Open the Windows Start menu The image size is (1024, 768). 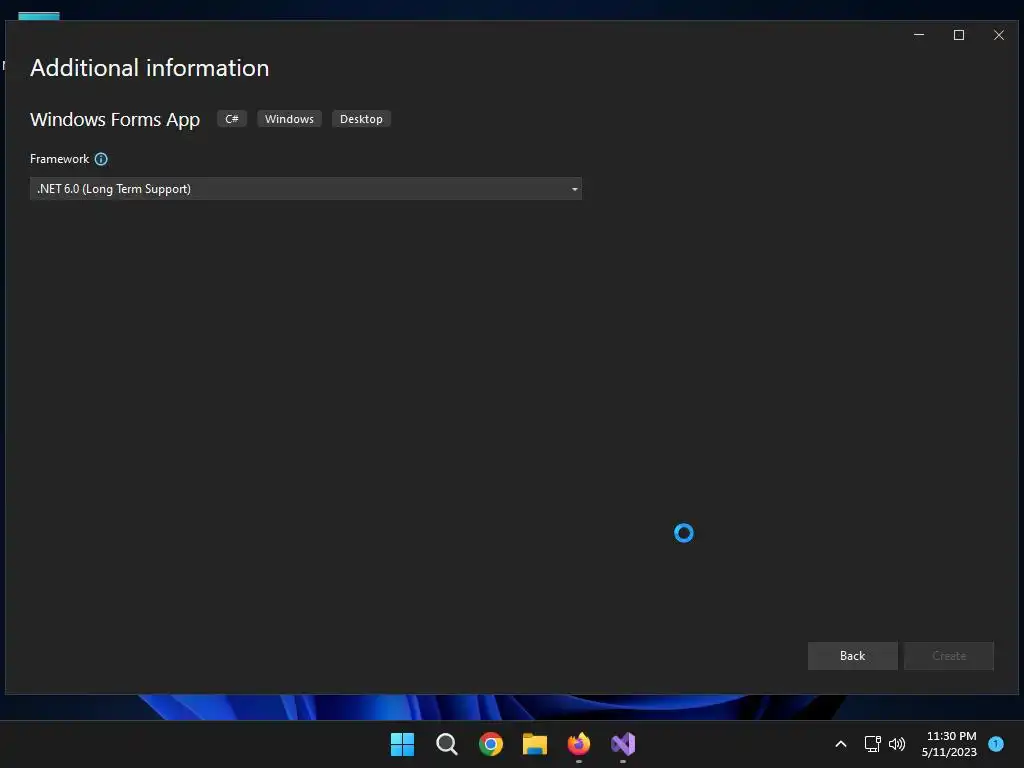pyautogui.click(x=402, y=744)
